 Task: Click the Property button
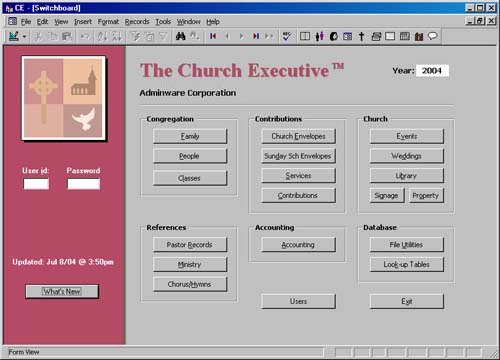pos(426,195)
